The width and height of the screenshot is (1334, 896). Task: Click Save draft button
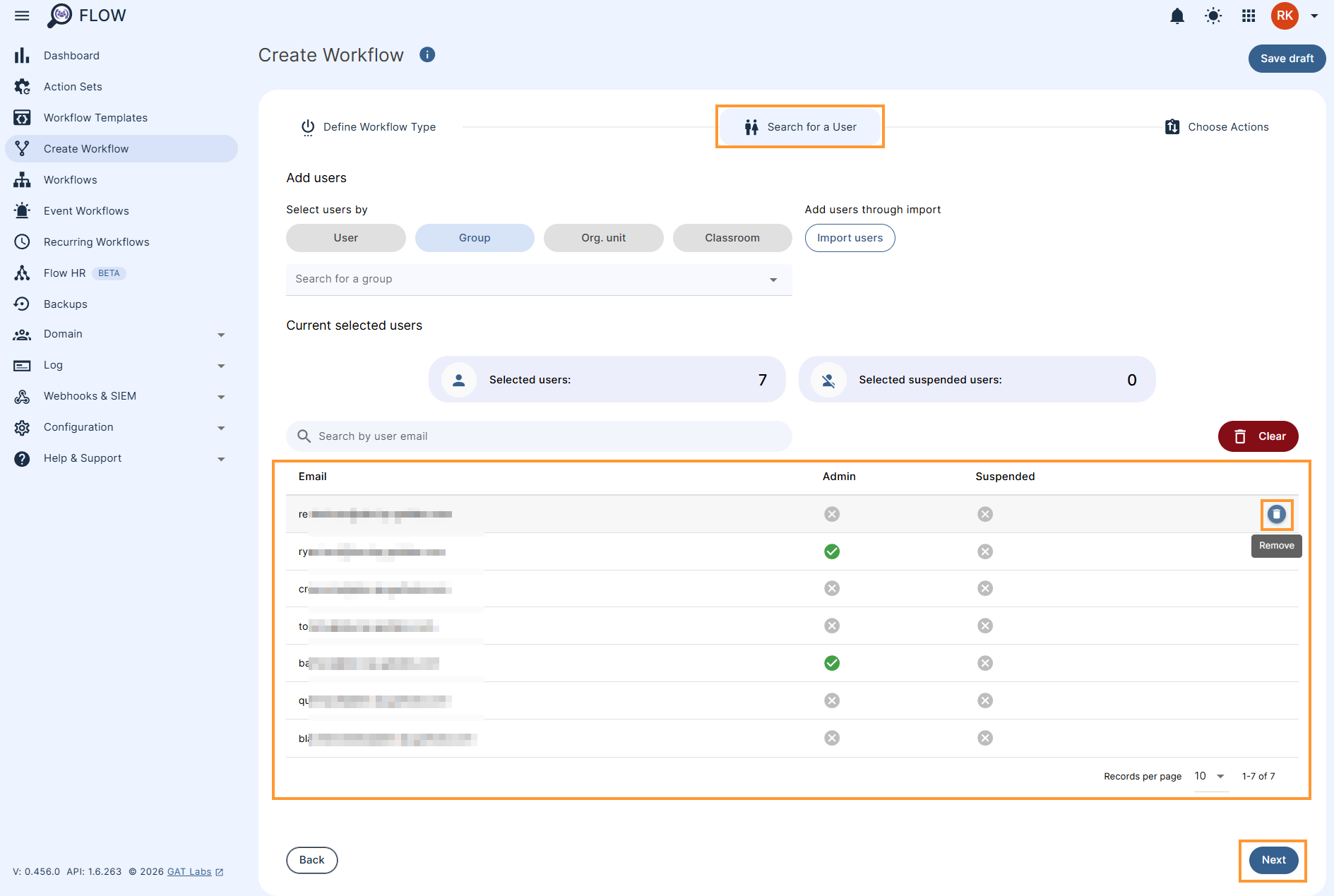[x=1287, y=59]
